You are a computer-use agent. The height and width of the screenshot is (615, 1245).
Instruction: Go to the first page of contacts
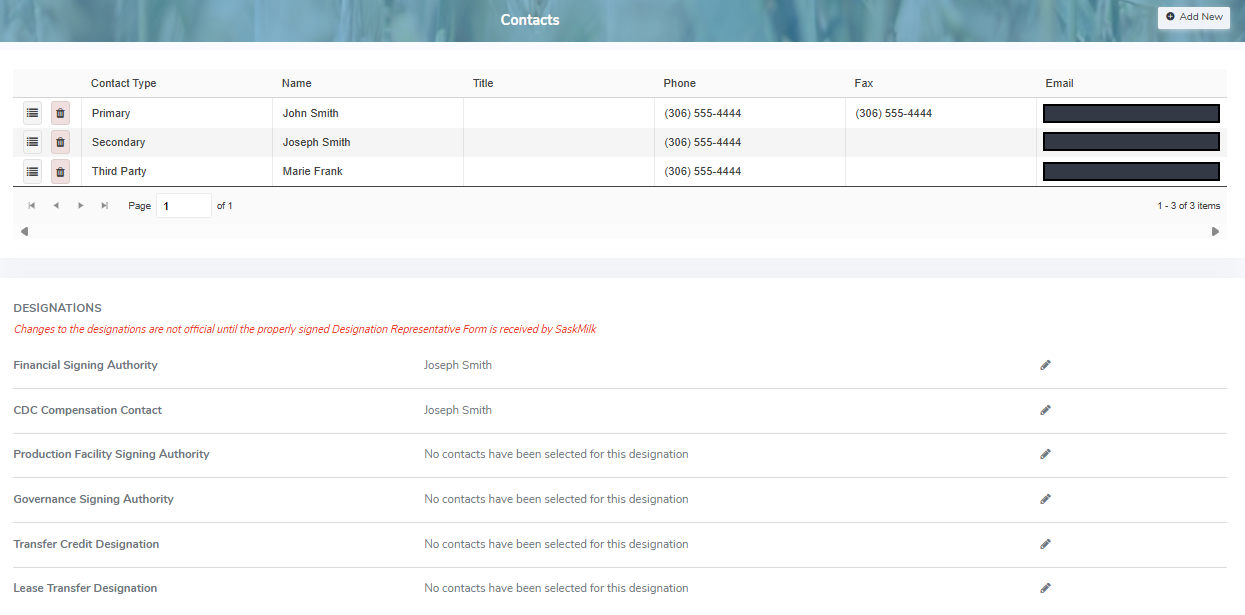pyautogui.click(x=31, y=204)
